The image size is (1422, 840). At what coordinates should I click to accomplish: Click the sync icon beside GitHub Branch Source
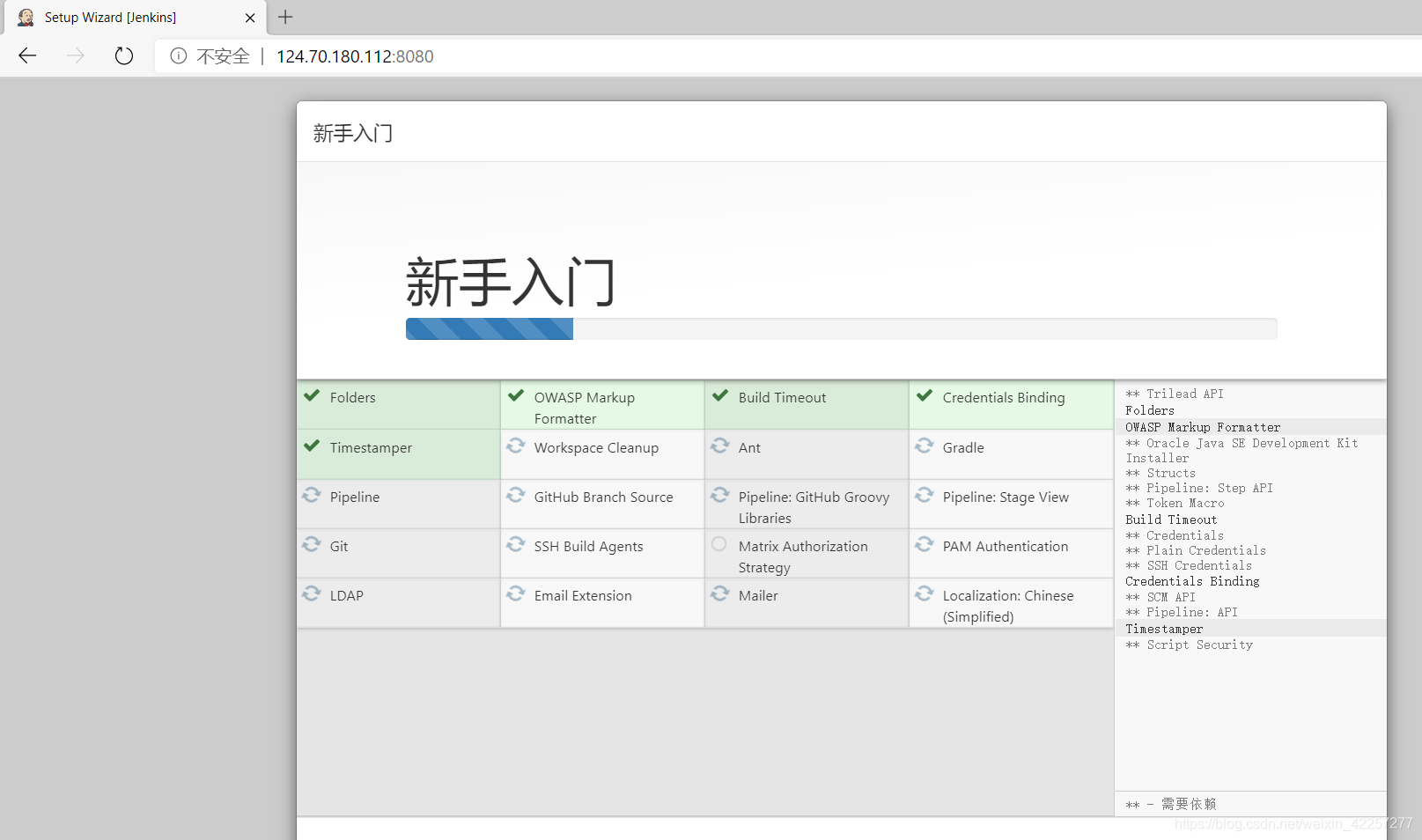[516, 495]
